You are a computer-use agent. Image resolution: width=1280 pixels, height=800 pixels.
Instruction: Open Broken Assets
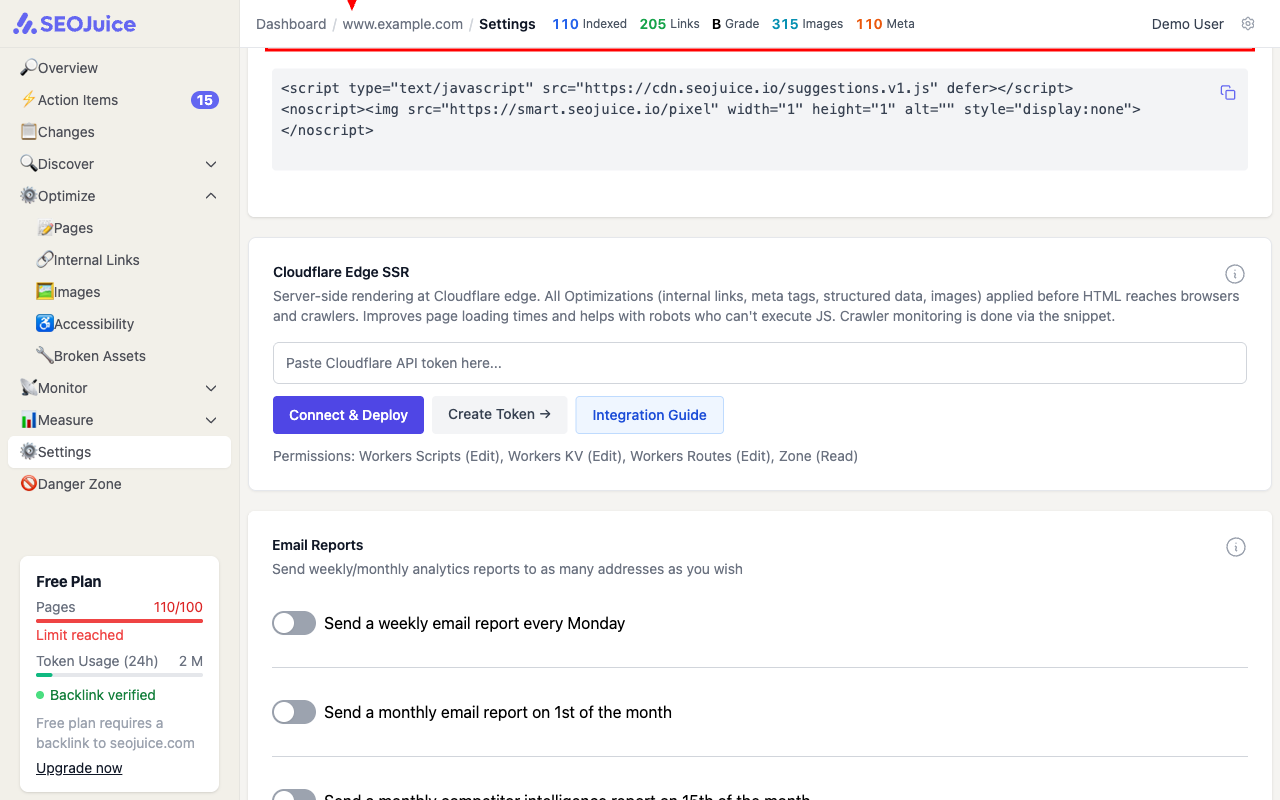pyautogui.click(x=127, y=356)
